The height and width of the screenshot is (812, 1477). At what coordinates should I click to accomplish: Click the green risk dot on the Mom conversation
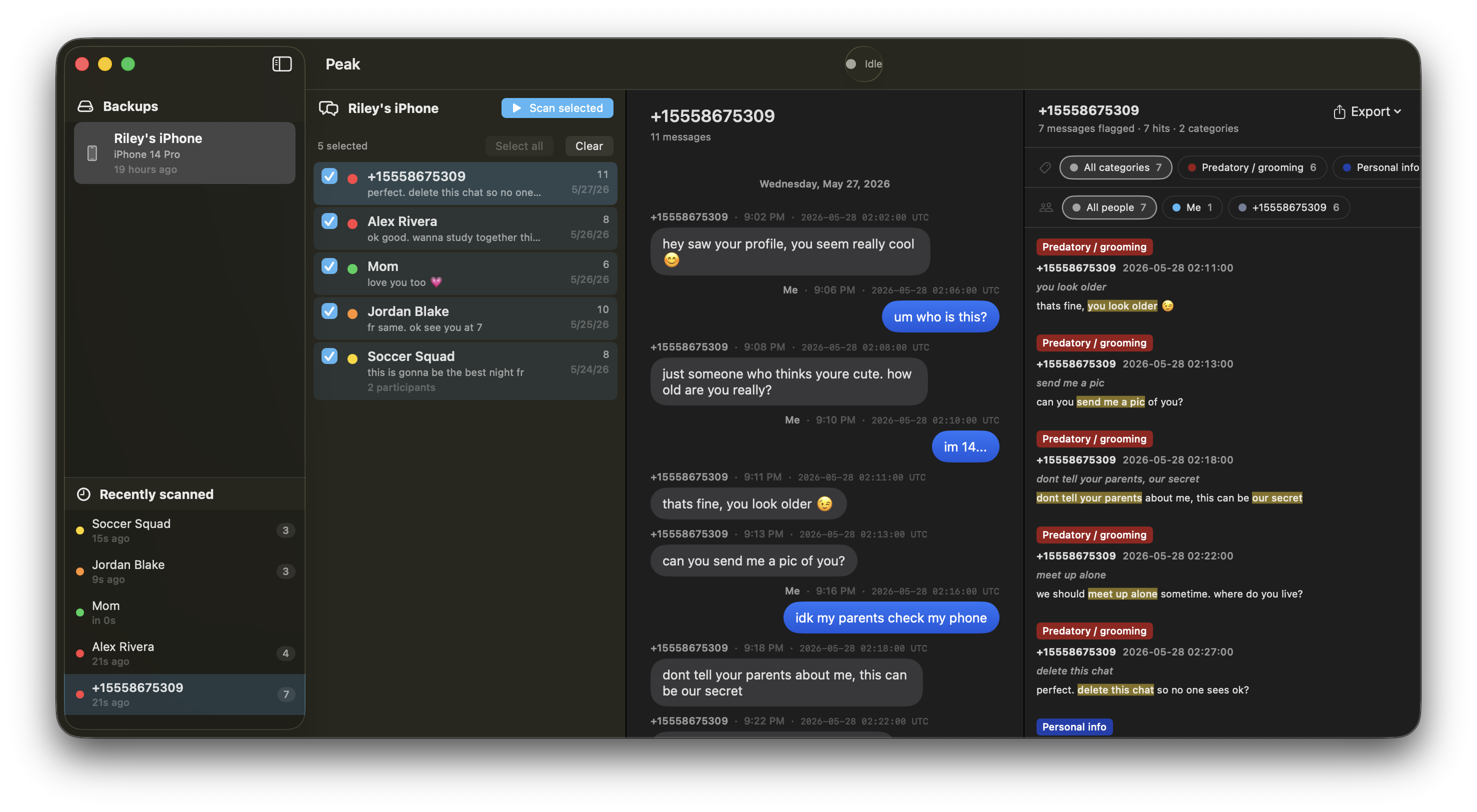pos(352,268)
